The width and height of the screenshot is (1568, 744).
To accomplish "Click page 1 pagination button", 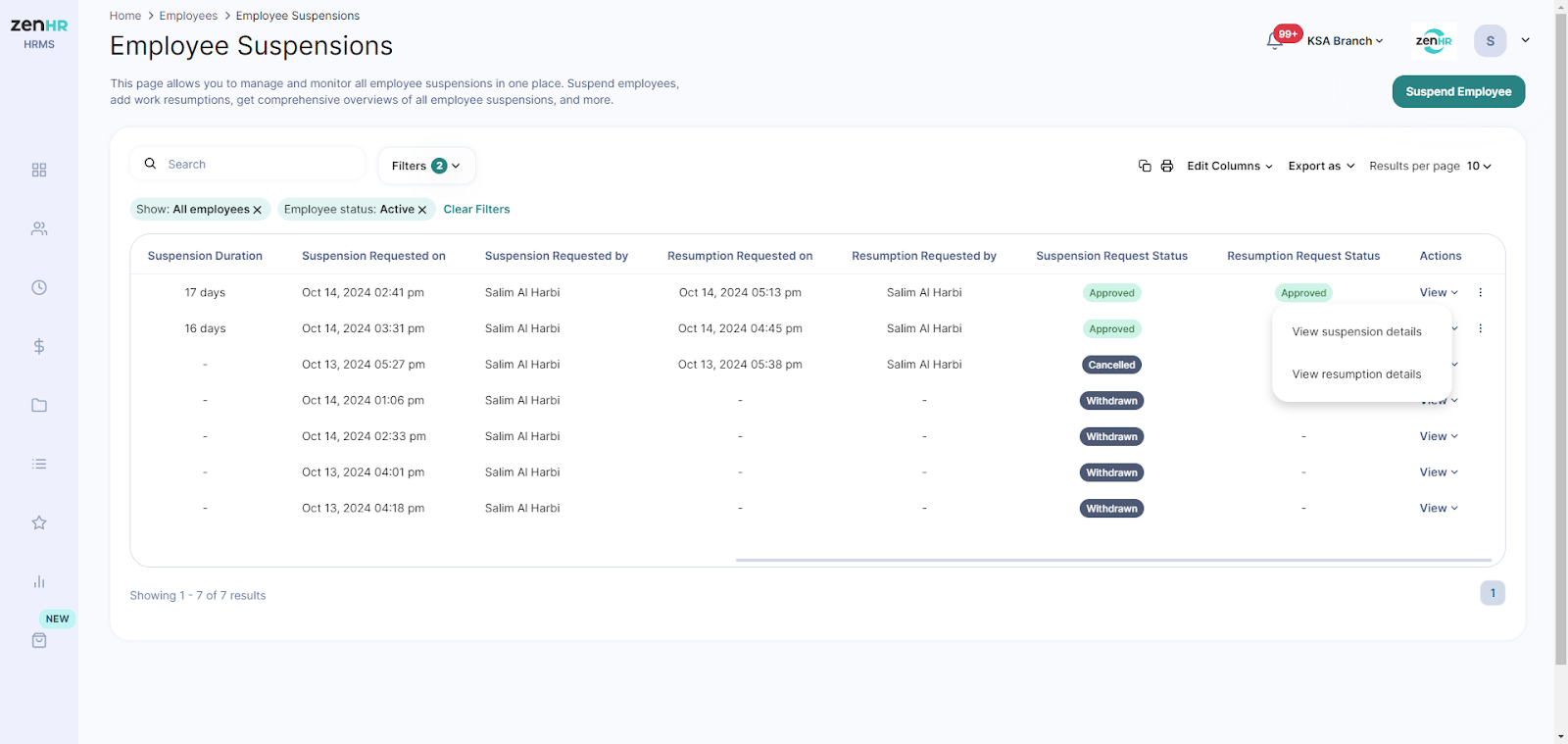I will click(1493, 593).
